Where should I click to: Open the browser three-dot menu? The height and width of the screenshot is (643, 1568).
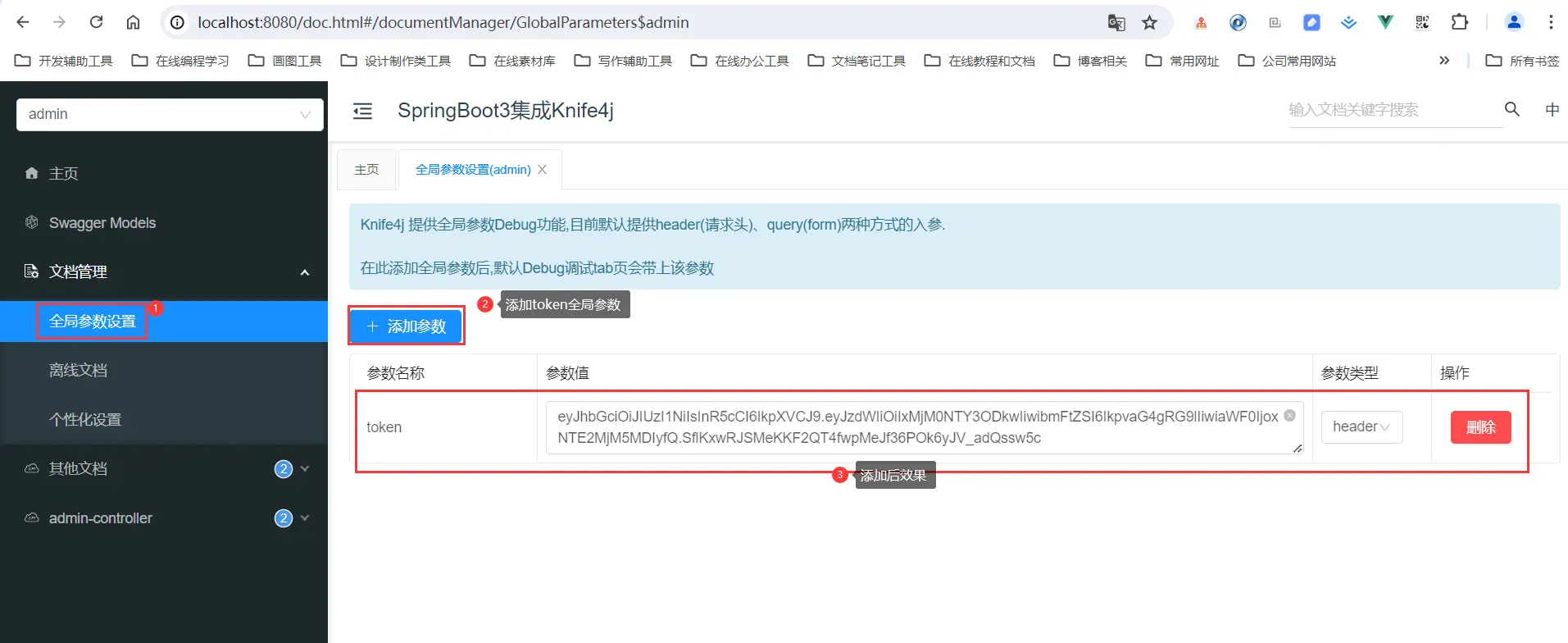[x=1551, y=22]
